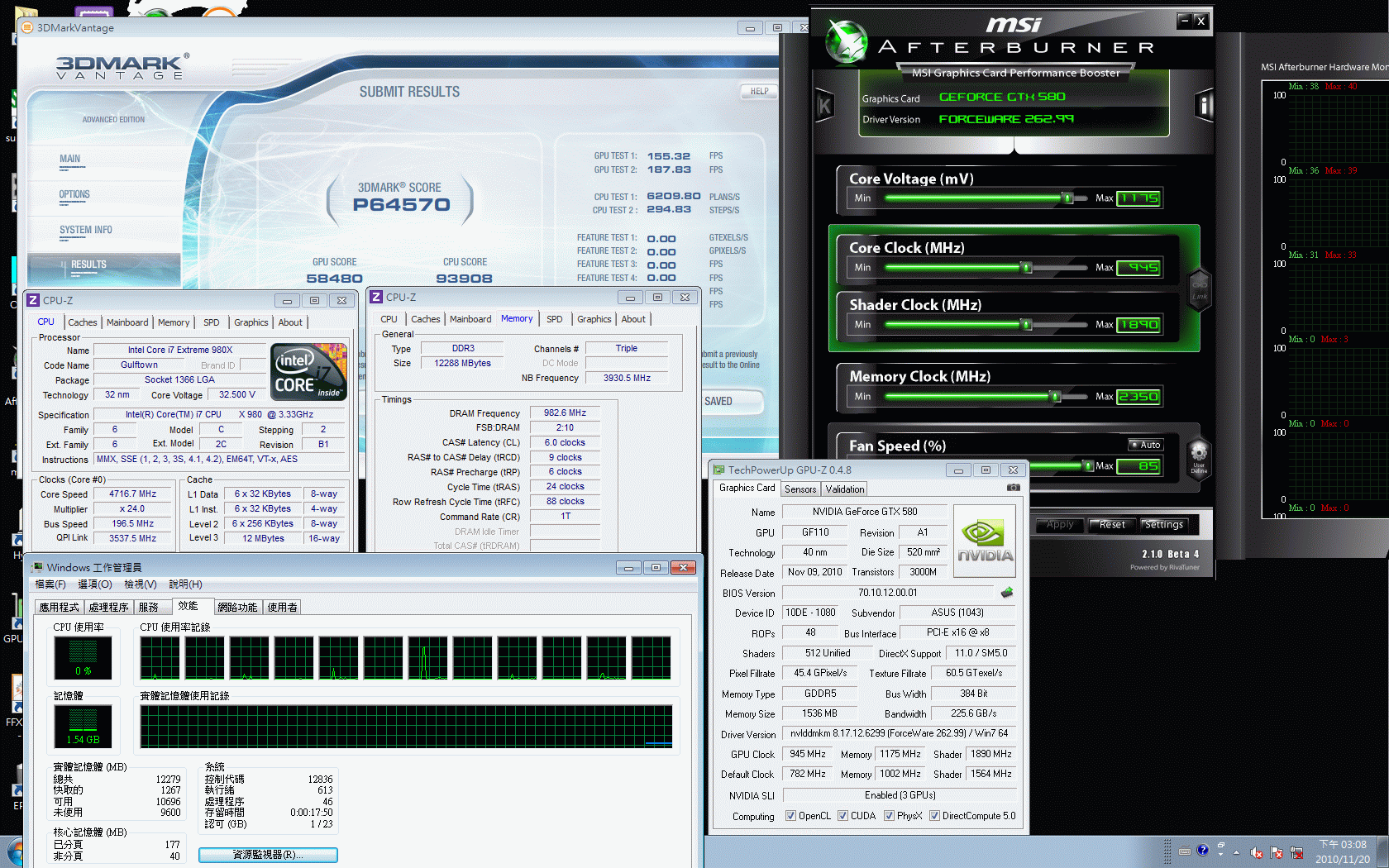The image size is (1389, 868).
Task: Open Kombustor with the K side button
Action: (x=824, y=106)
